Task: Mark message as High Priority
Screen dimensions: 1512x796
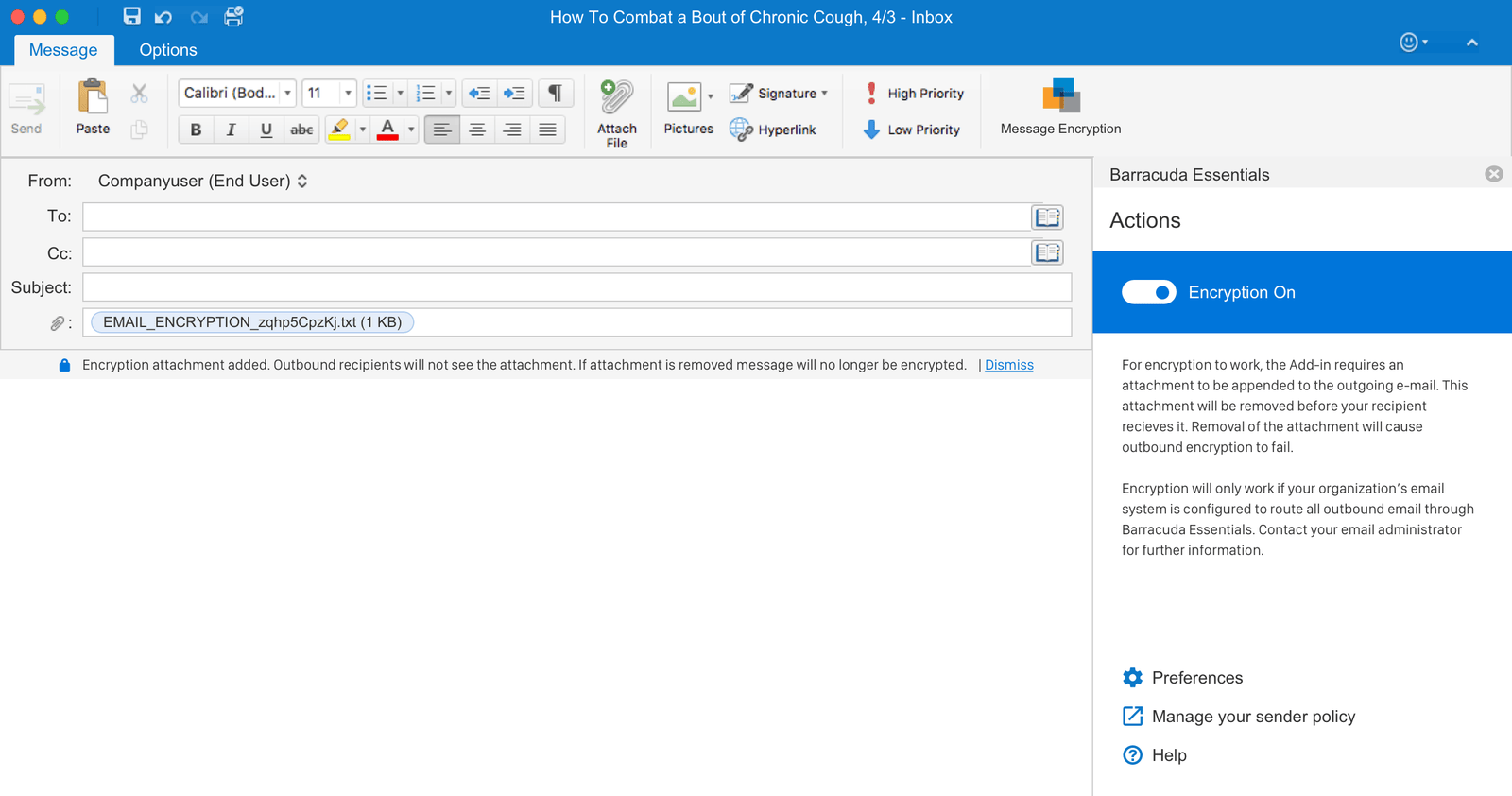Action: point(914,94)
